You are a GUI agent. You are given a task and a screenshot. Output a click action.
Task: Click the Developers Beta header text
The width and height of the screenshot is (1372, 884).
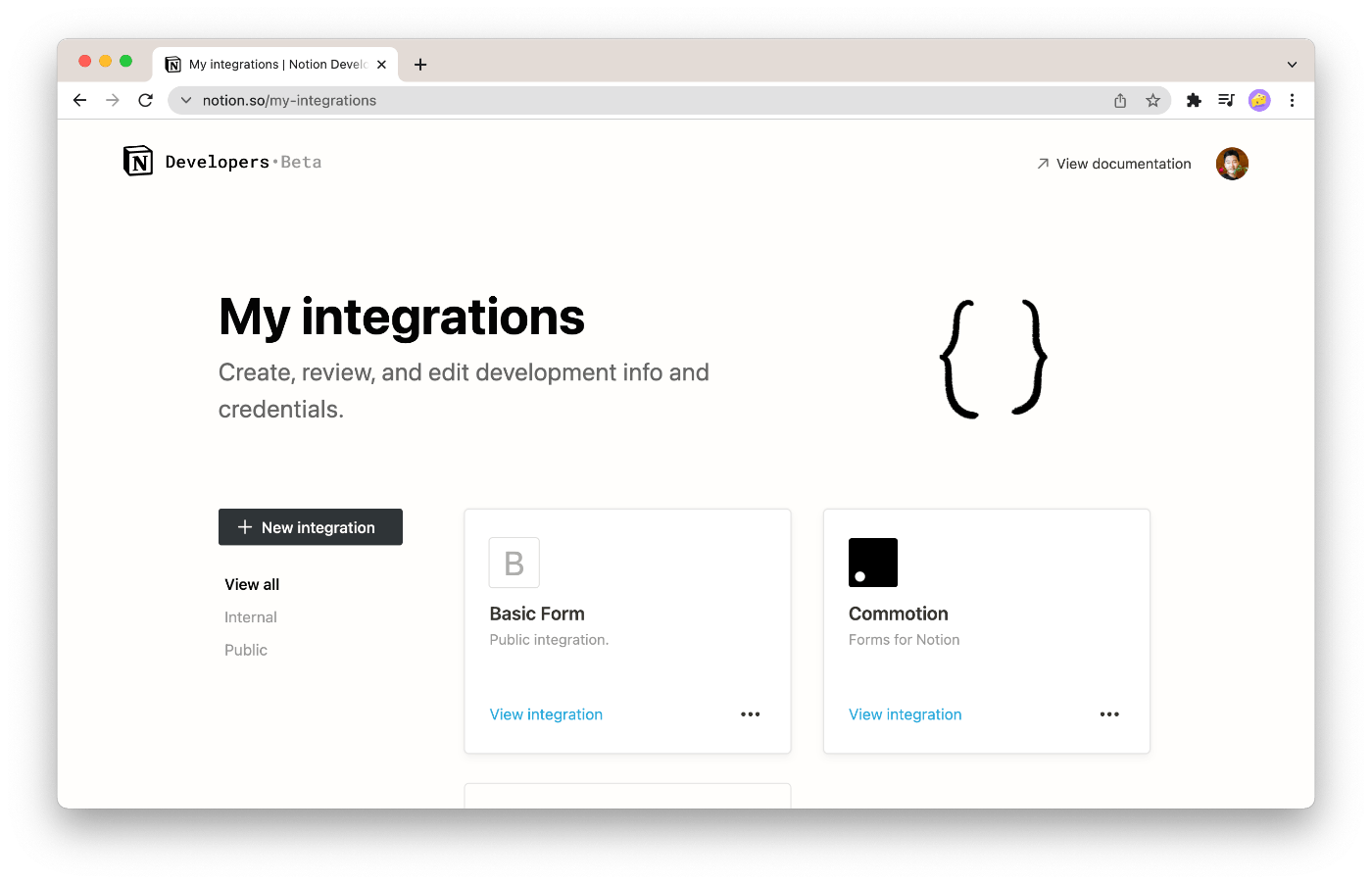243,162
